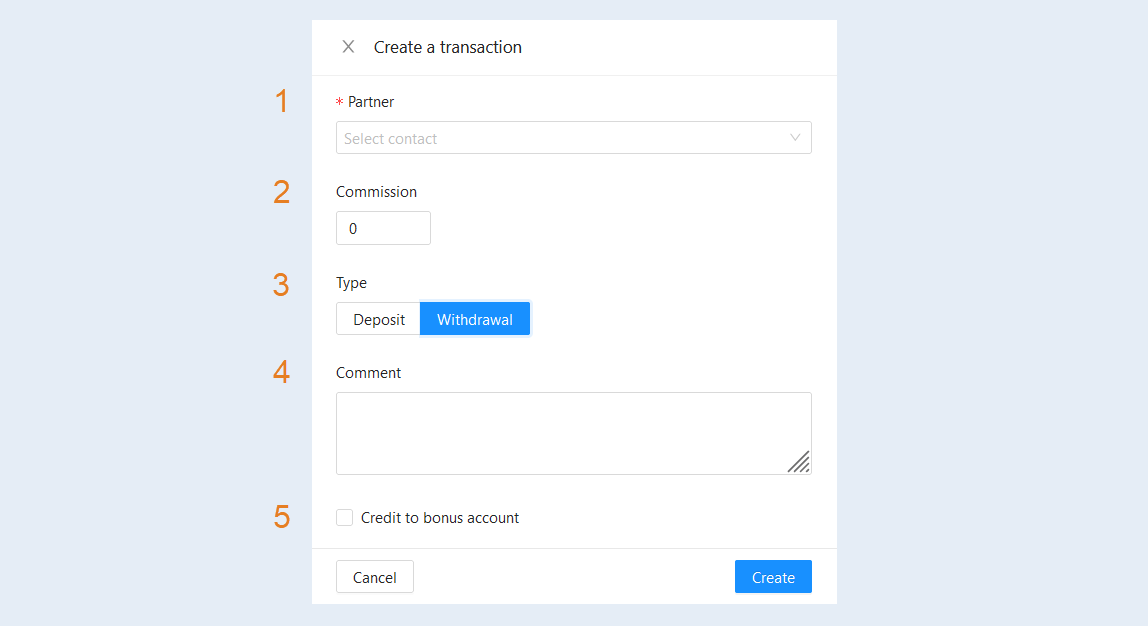Click the Type field label

pos(351,283)
